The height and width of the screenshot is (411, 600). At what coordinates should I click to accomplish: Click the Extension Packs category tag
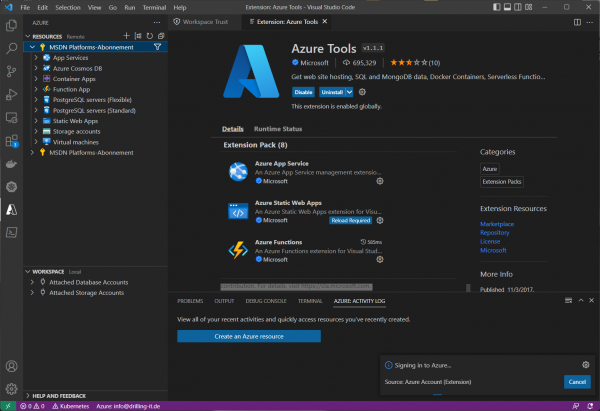click(x=502, y=182)
